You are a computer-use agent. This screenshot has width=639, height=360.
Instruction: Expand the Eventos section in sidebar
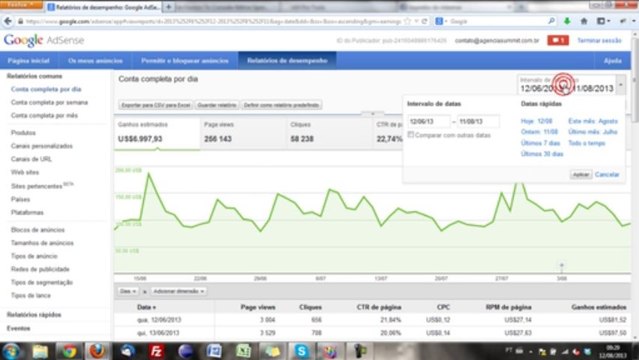(x=18, y=328)
